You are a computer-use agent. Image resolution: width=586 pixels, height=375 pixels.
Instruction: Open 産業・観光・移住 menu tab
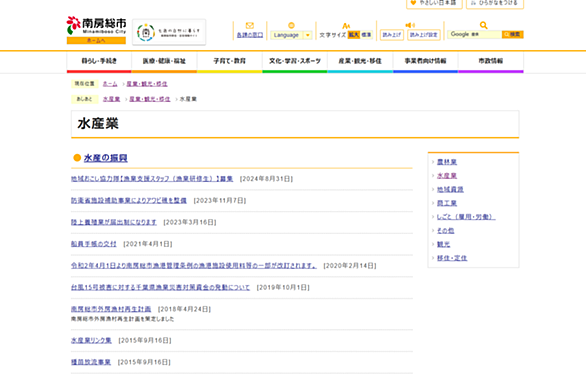(360, 62)
